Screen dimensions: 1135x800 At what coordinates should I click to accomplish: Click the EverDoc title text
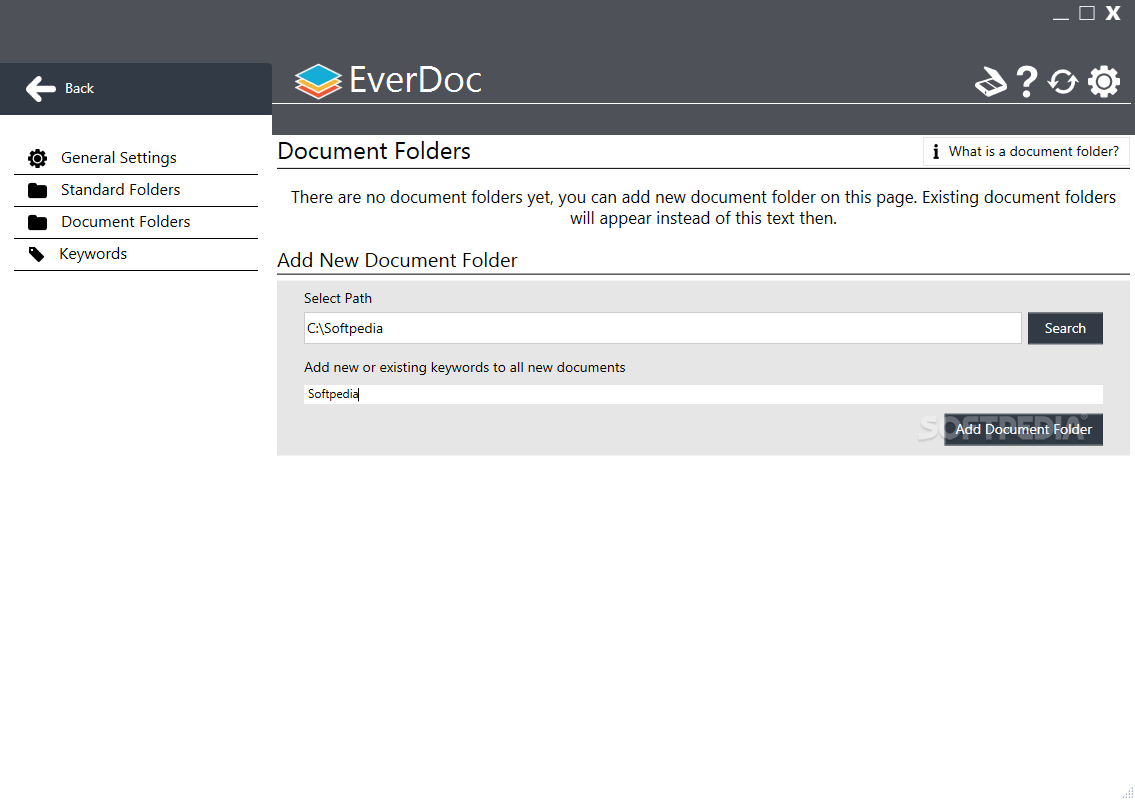point(415,80)
